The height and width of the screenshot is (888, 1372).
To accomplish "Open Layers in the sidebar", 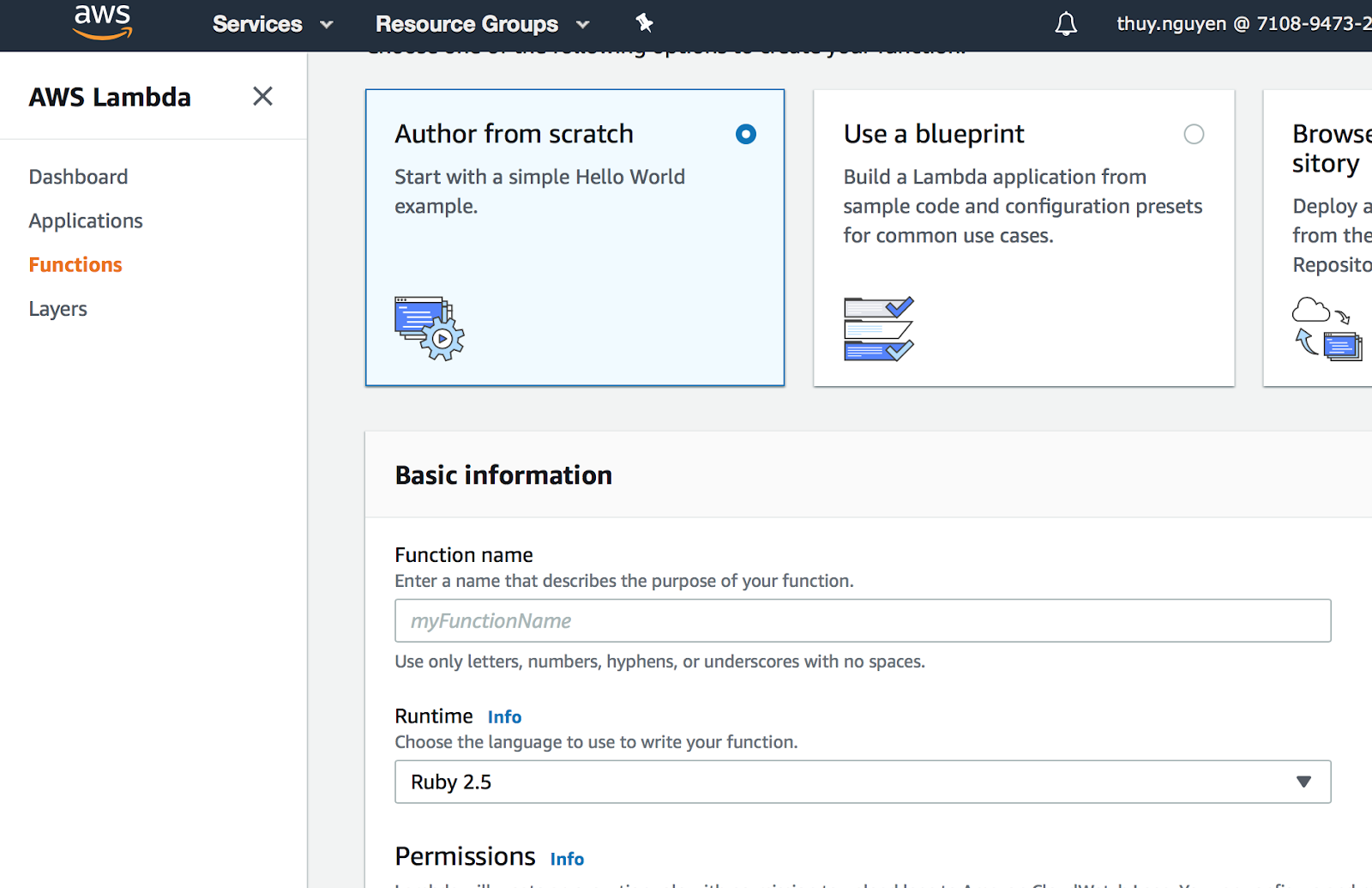I will point(57,309).
